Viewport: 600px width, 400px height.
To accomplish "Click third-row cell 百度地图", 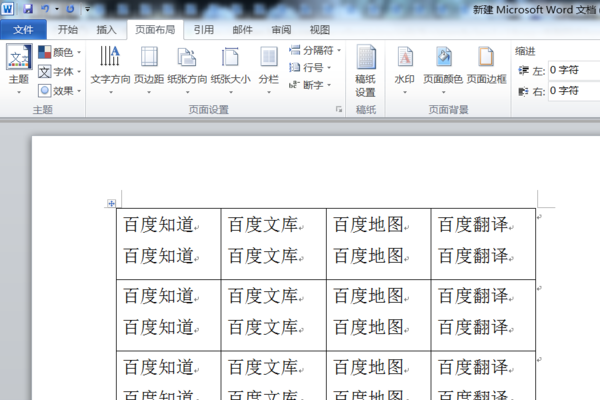I will (379, 376).
